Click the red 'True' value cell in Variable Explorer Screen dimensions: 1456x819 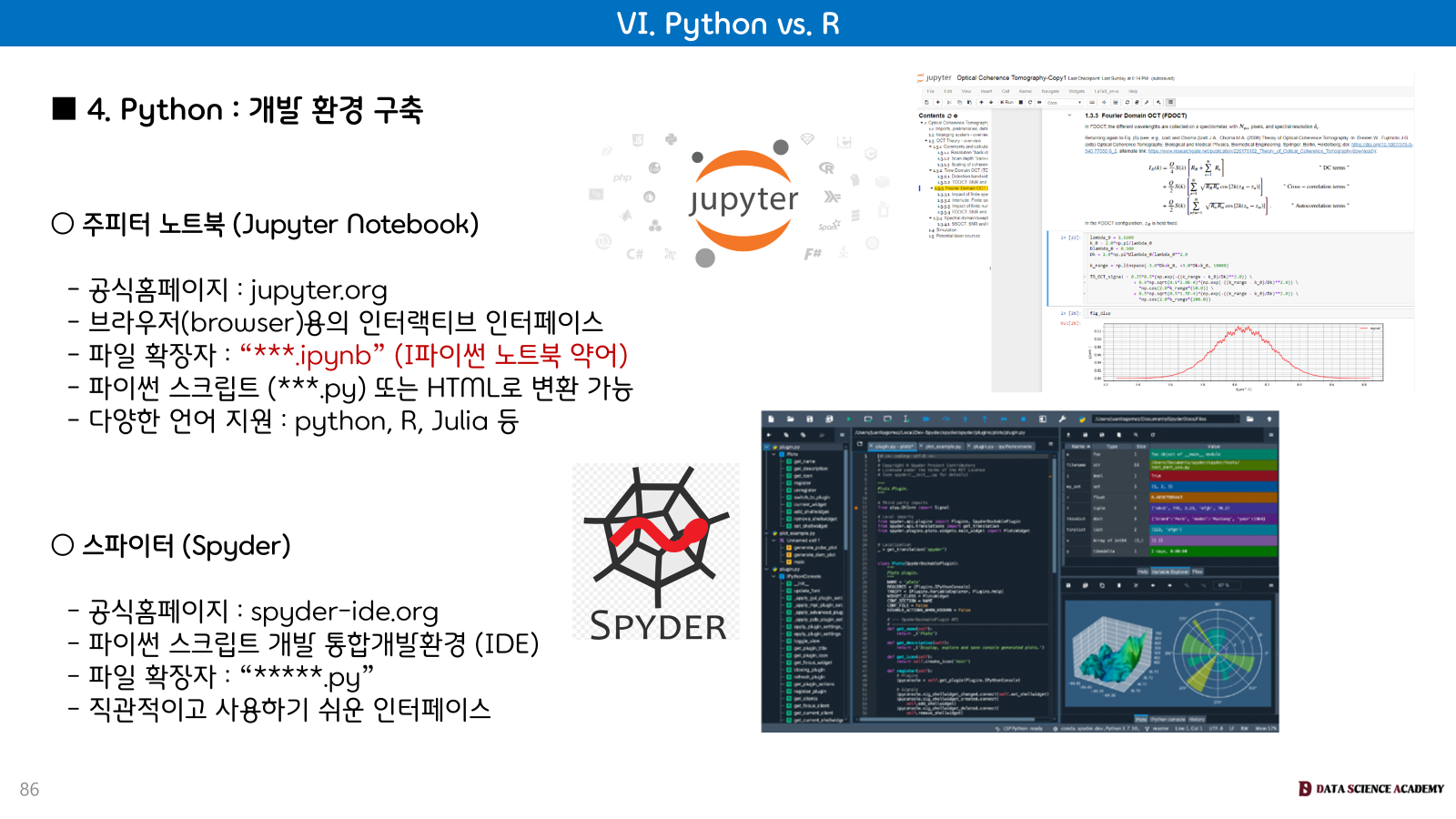coord(1213,476)
